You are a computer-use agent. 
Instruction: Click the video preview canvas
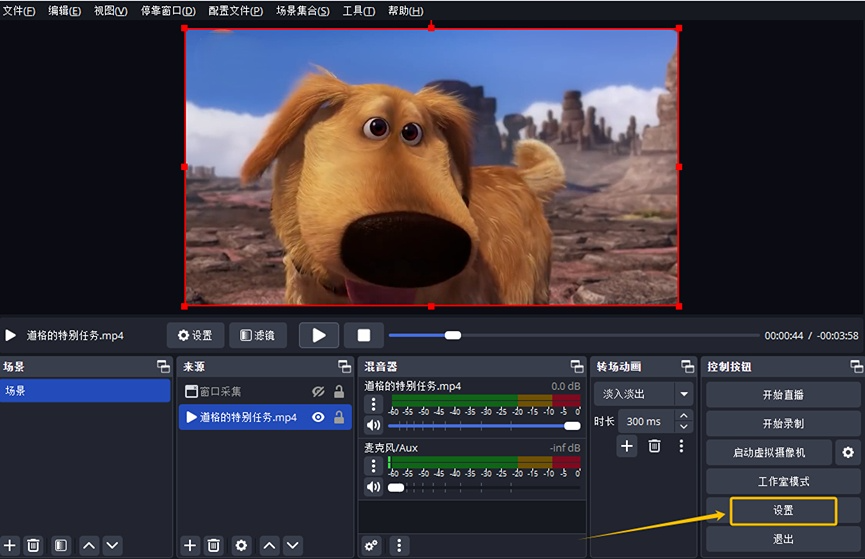[x=431, y=167]
